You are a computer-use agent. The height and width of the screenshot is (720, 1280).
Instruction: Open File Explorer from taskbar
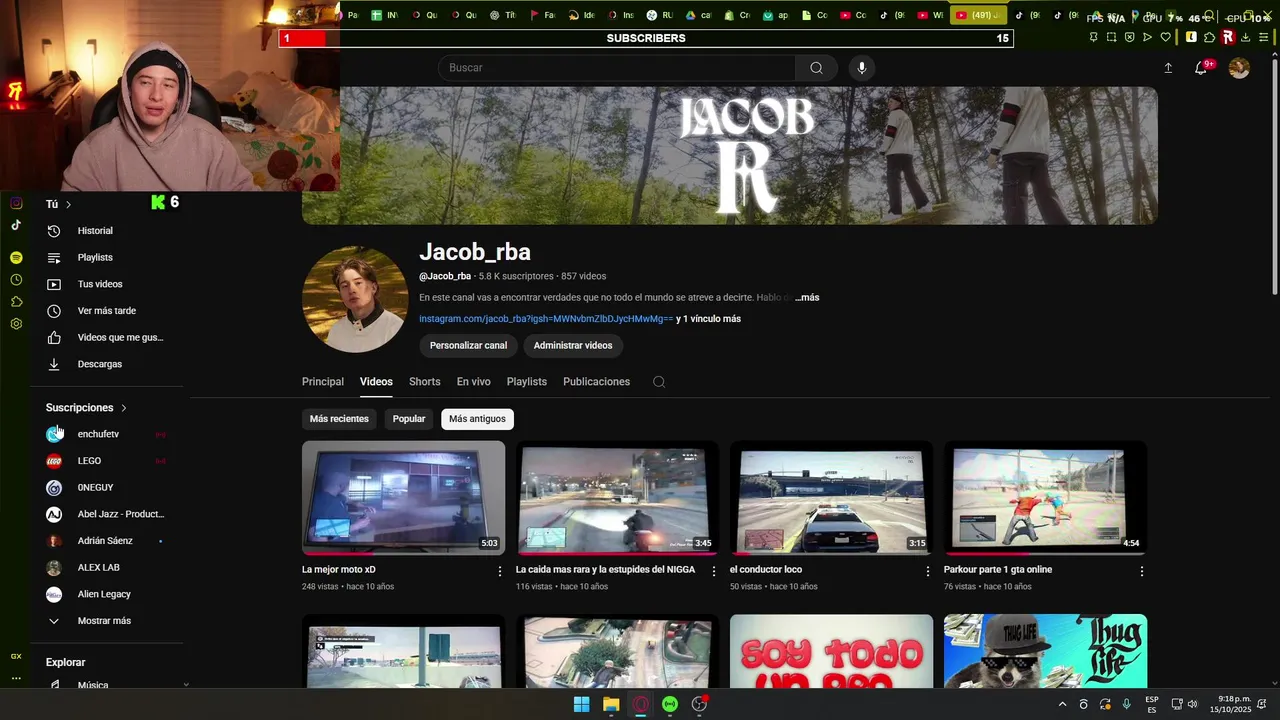point(611,704)
